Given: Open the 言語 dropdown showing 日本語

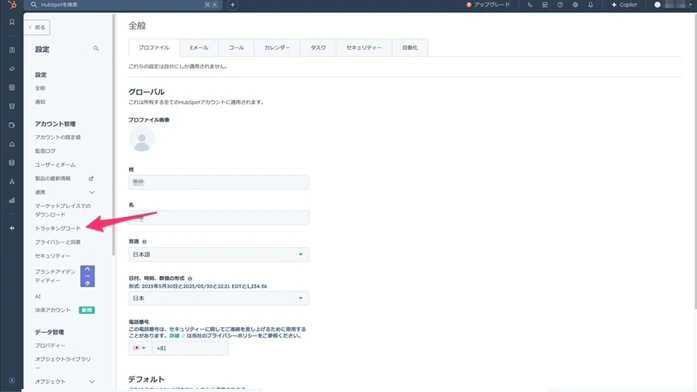Looking at the screenshot, I should point(219,255).
